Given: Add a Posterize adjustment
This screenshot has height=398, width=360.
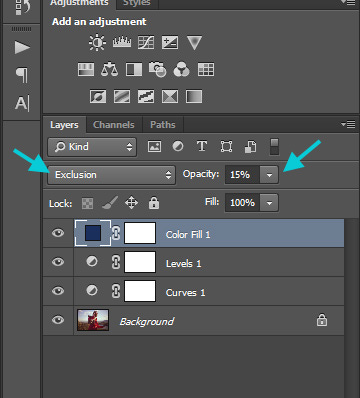Looking at the screenshot, I should coord(122,97).
